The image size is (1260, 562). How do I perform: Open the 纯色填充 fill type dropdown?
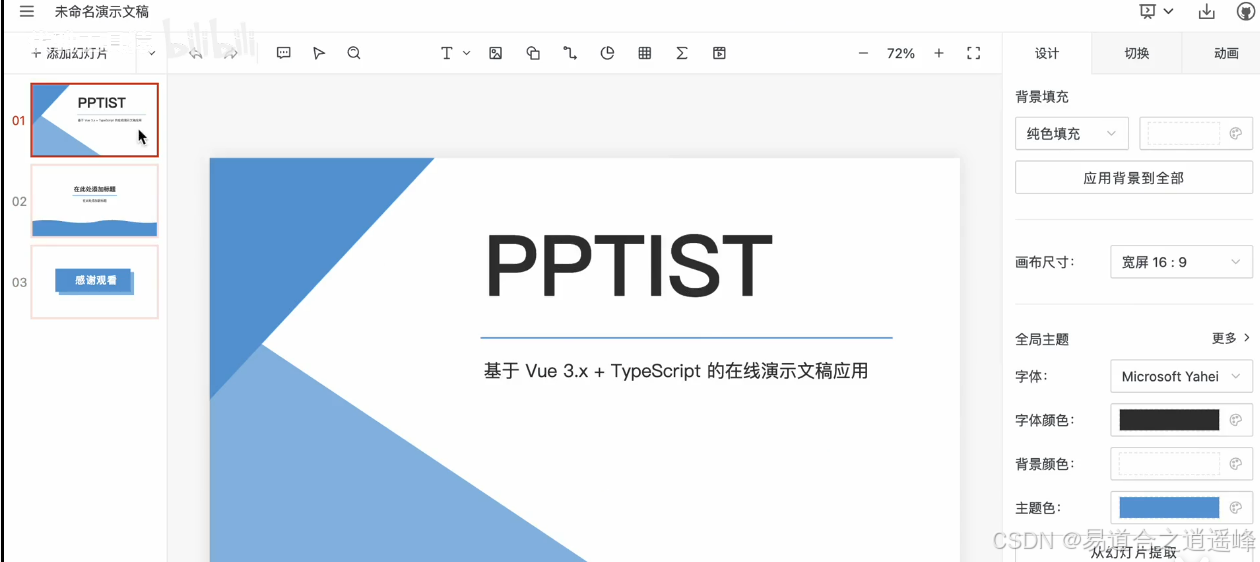(1072, 134)
